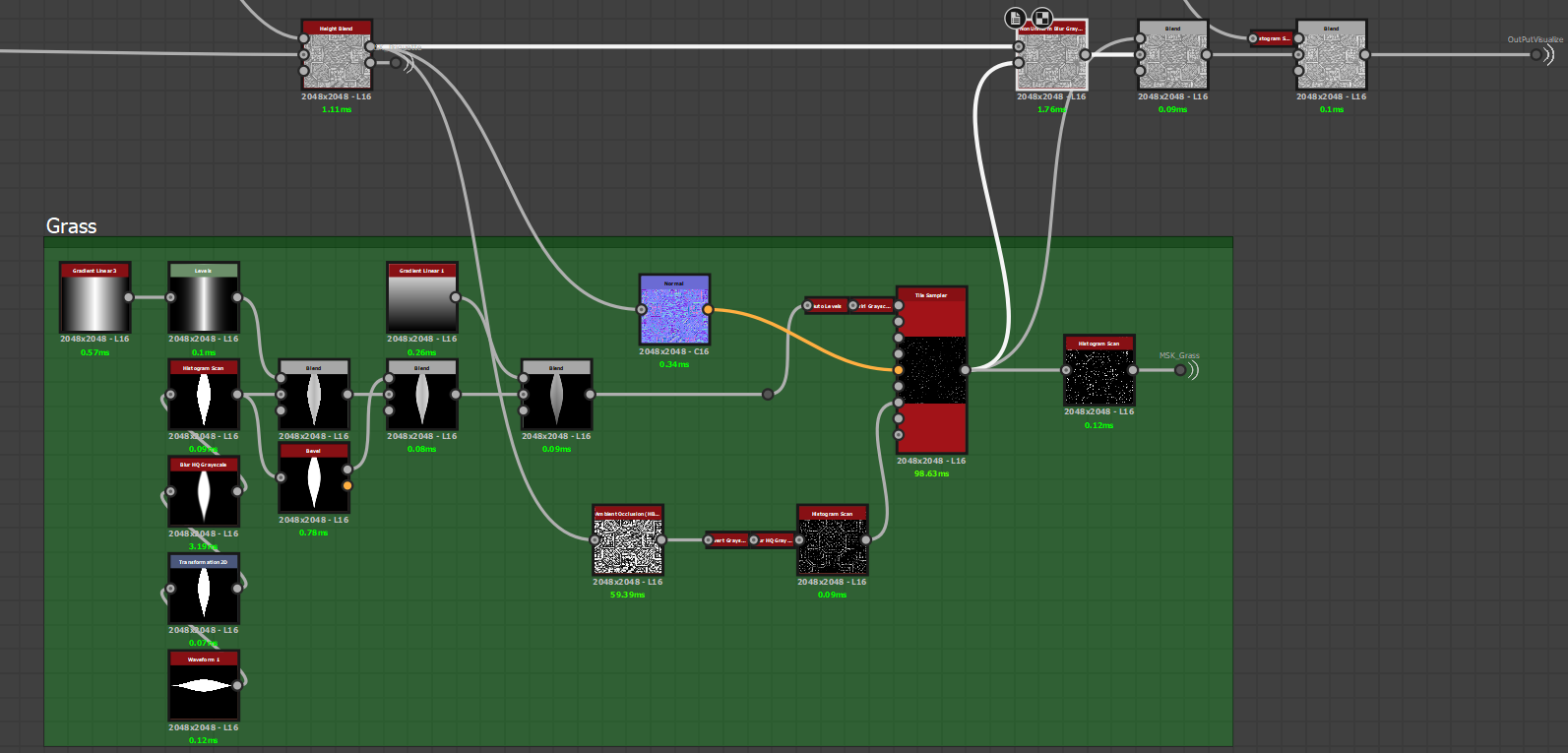Select the Bevel node
The height and width of the screenshot is (753, 1568).
click(313, 478)
